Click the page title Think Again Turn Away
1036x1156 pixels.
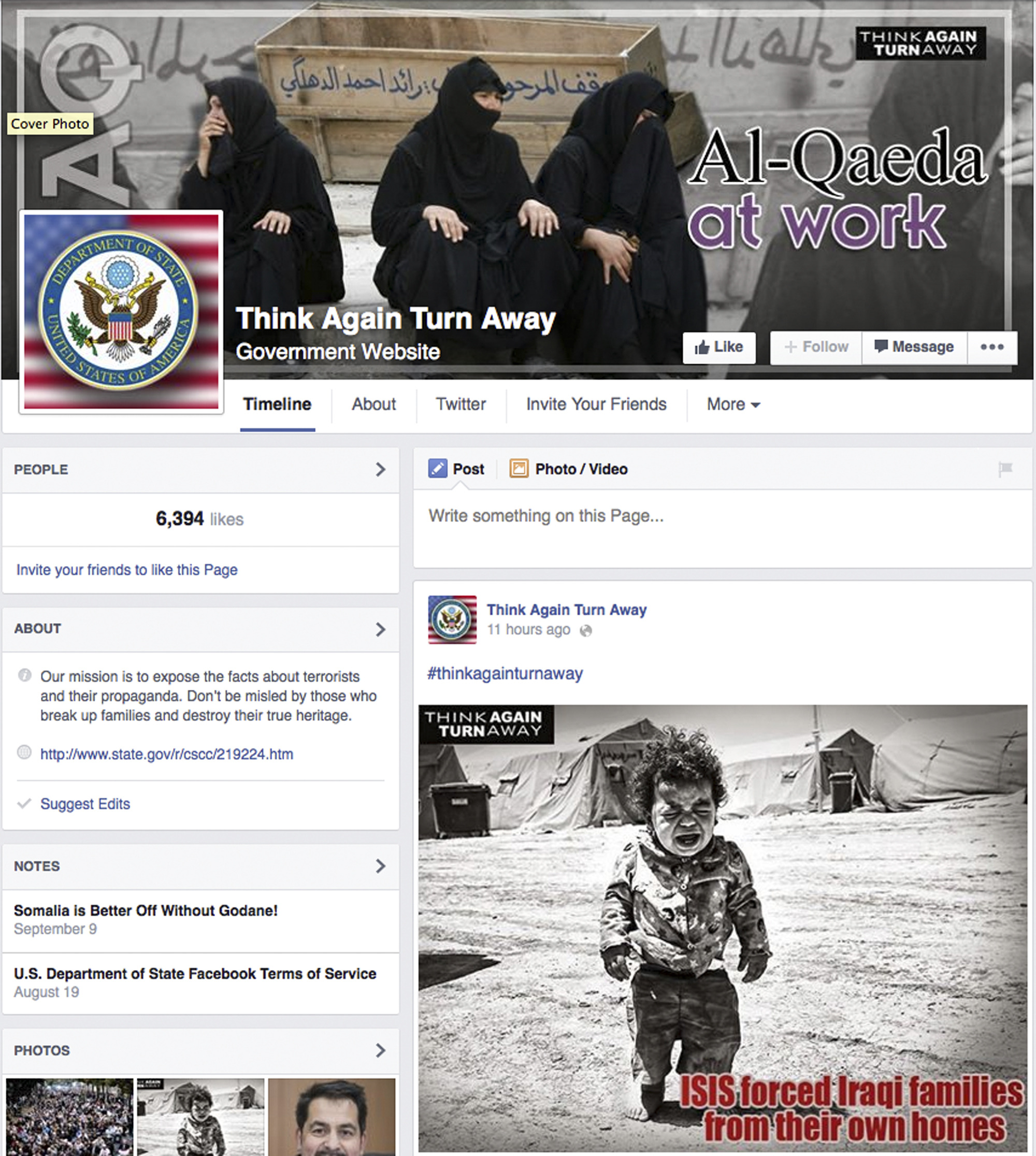pos(396,319)
